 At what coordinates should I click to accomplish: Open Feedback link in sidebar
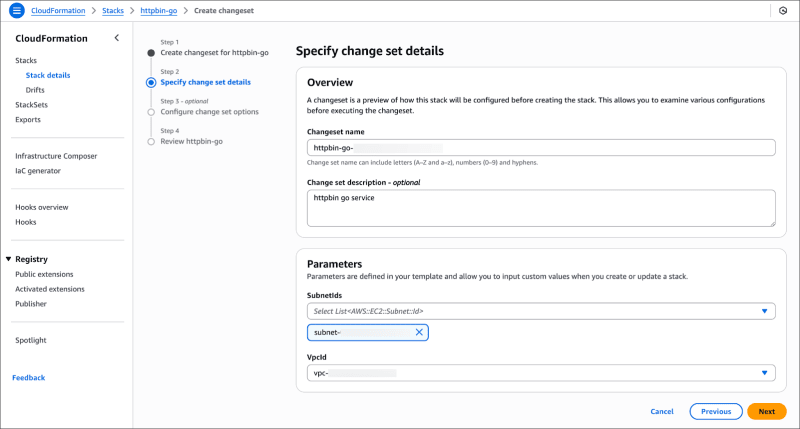[x=29, y=377]
